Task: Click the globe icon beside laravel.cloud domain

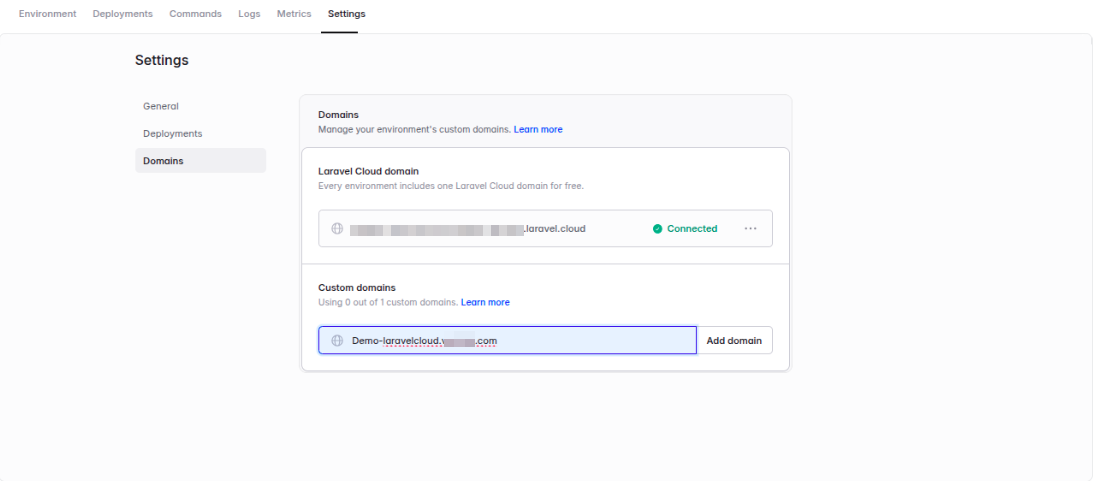Action: 337,228
